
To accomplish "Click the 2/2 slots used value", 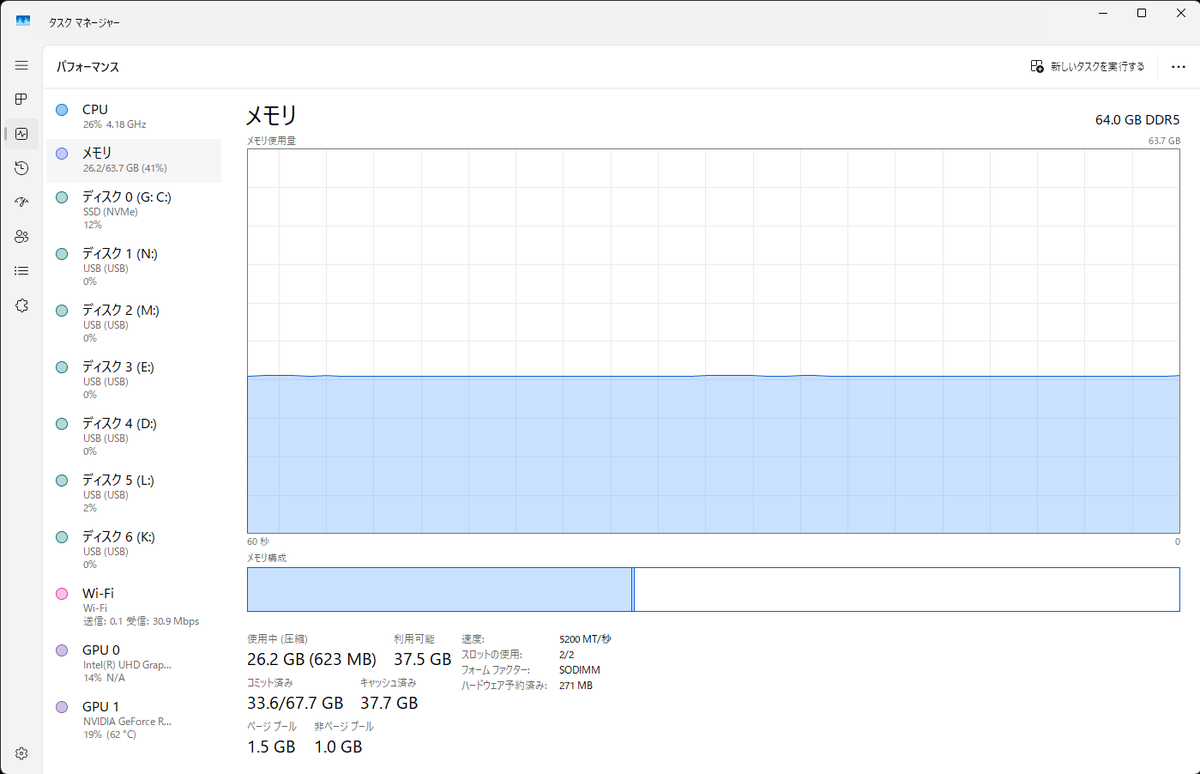I will [x=567, y=654].
